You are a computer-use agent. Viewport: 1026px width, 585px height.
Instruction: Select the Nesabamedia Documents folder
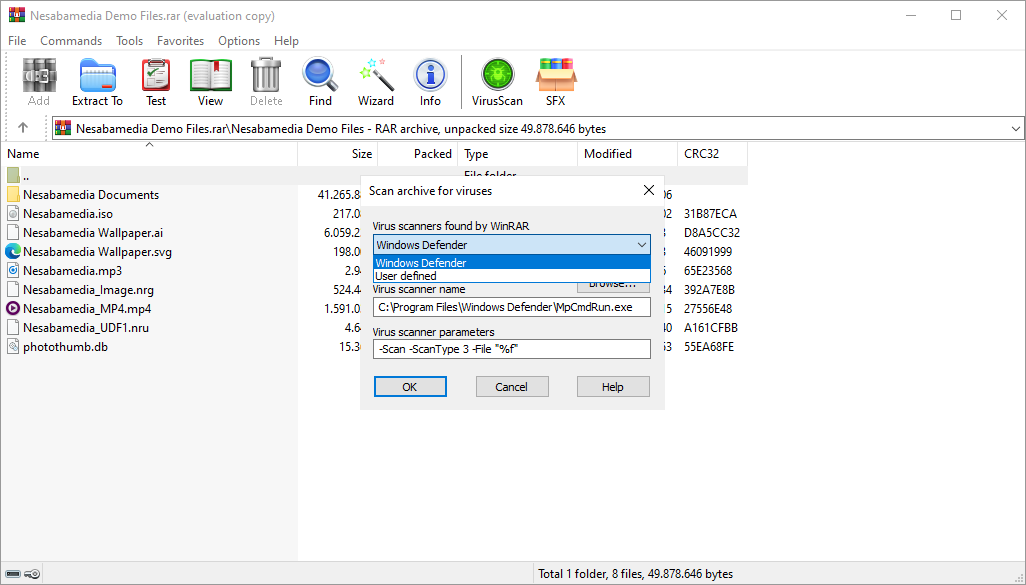click(x=90, y=195)
